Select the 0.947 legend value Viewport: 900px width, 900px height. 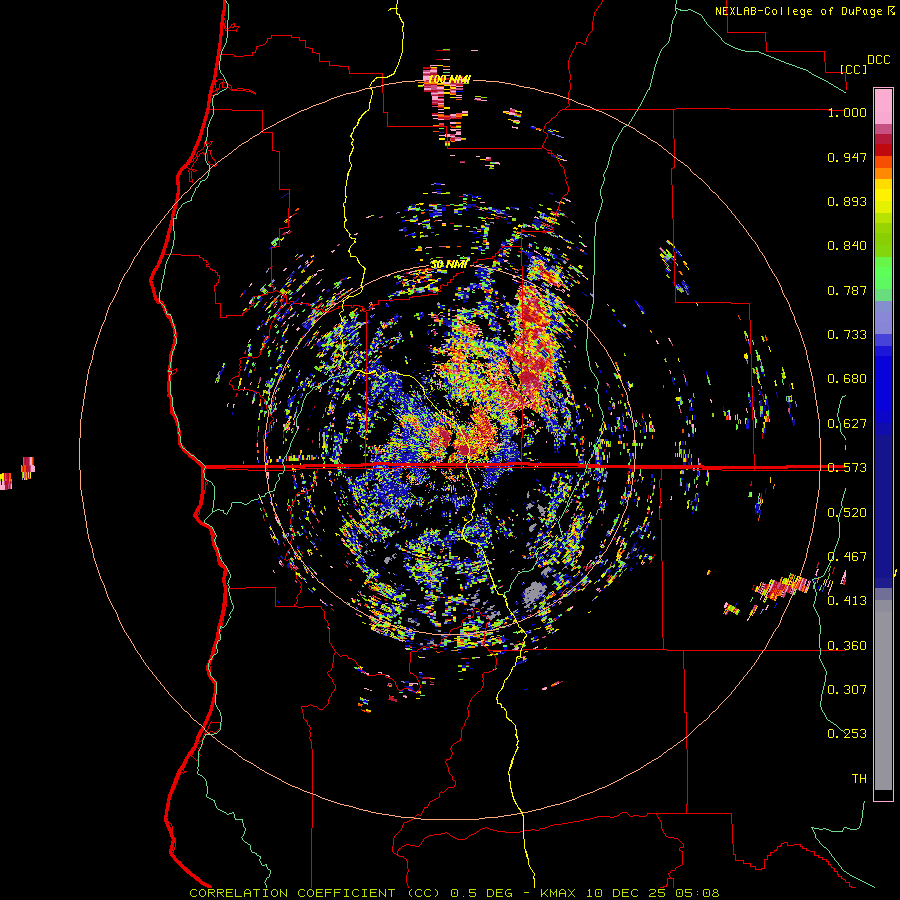[847, 157]
